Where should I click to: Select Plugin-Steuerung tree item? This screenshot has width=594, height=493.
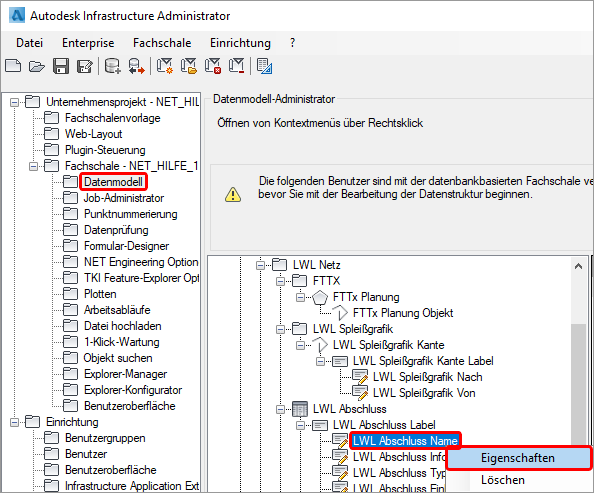pyautogui.click(x=105, y=150)
